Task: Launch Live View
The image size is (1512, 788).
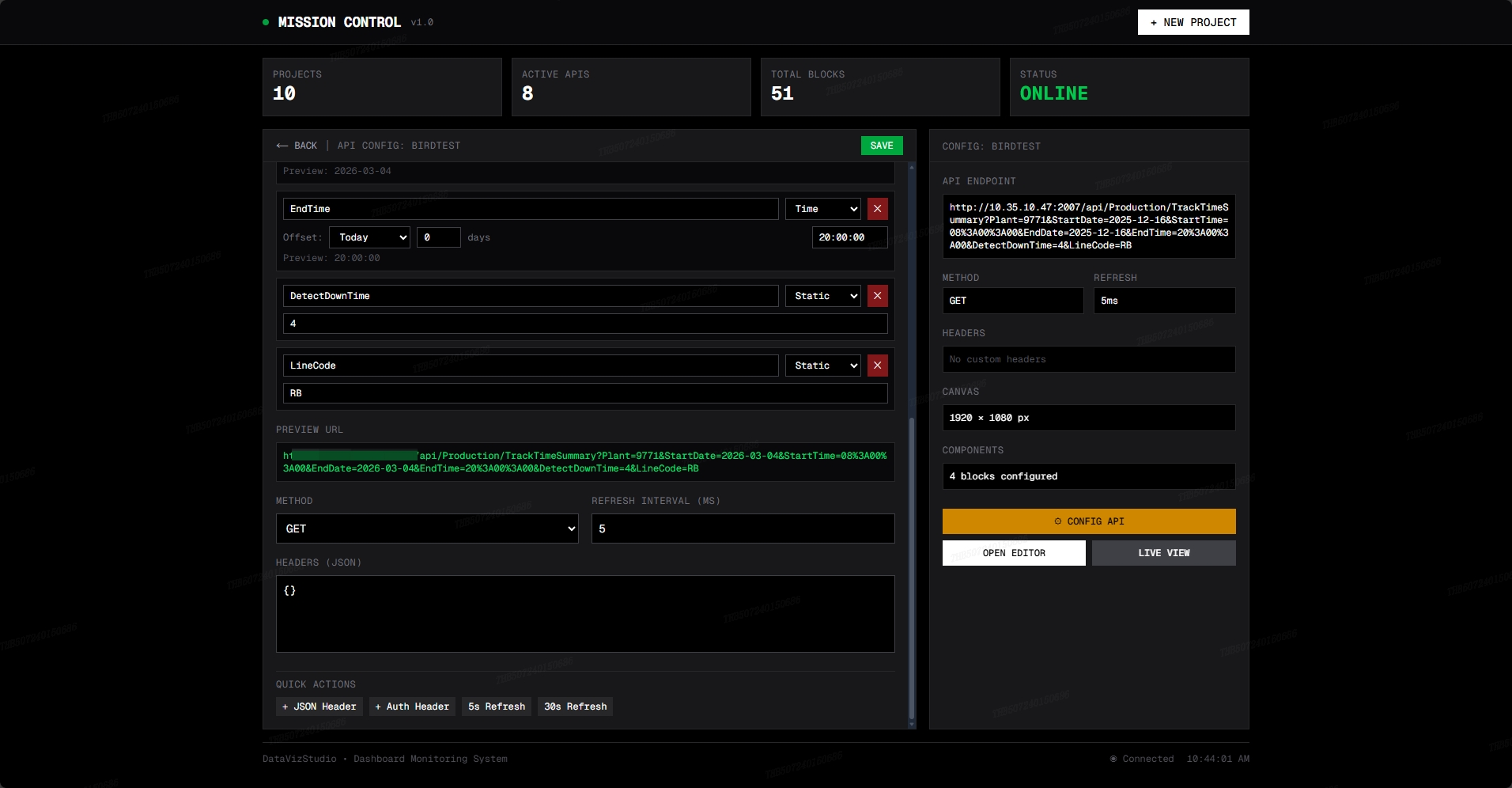Action: click(1164, 553)
